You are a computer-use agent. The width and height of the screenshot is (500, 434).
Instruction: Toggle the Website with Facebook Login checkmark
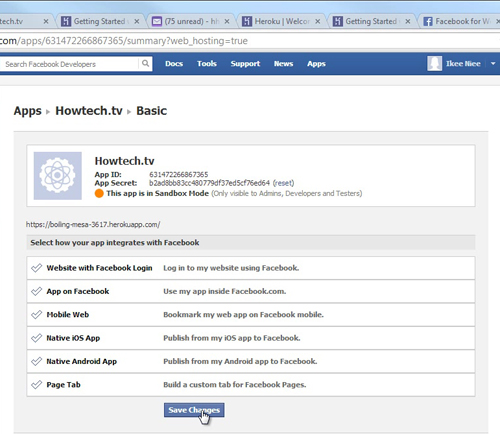(x=36, y=268)
